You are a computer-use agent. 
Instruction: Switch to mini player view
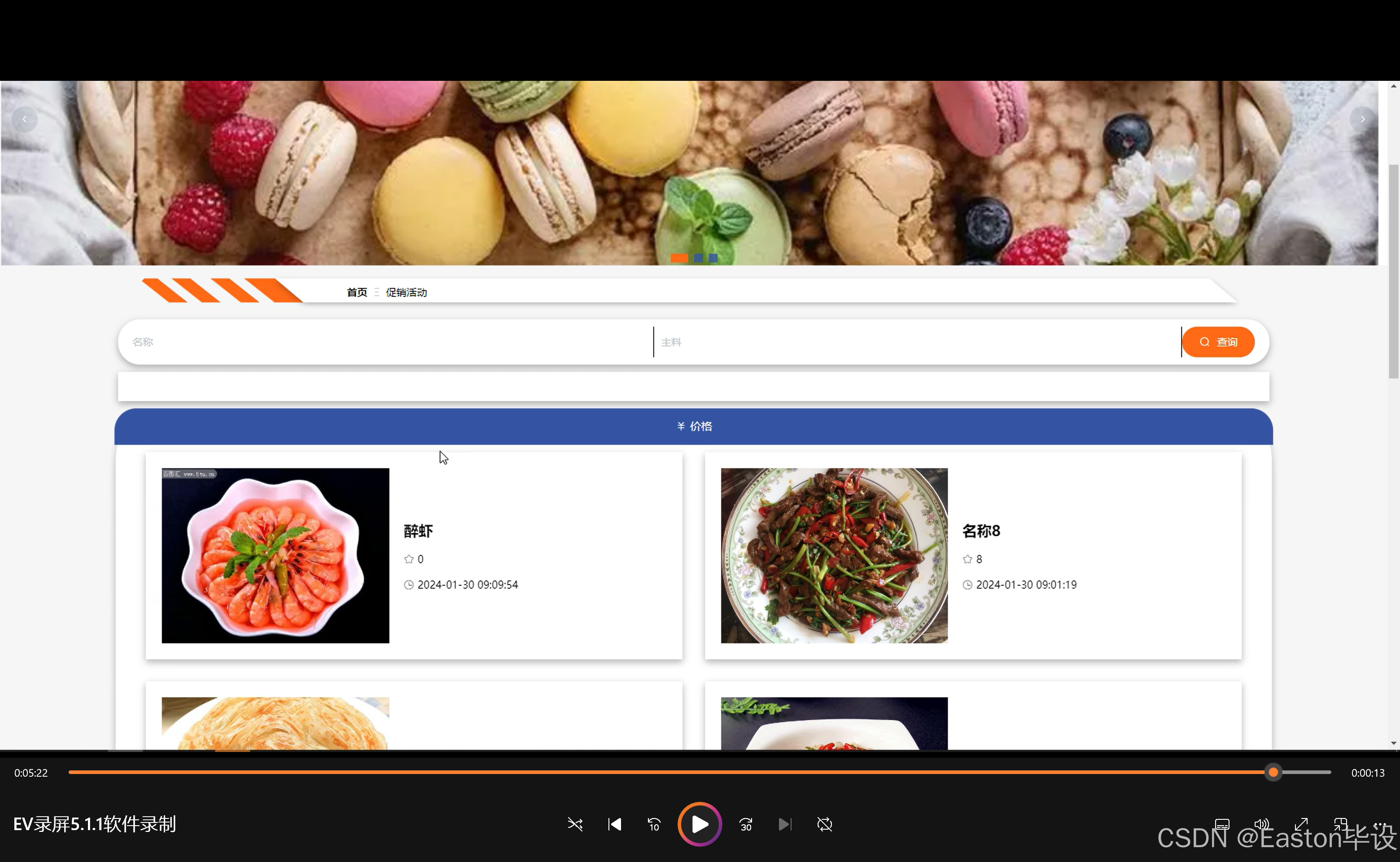tap(1340, 824)
